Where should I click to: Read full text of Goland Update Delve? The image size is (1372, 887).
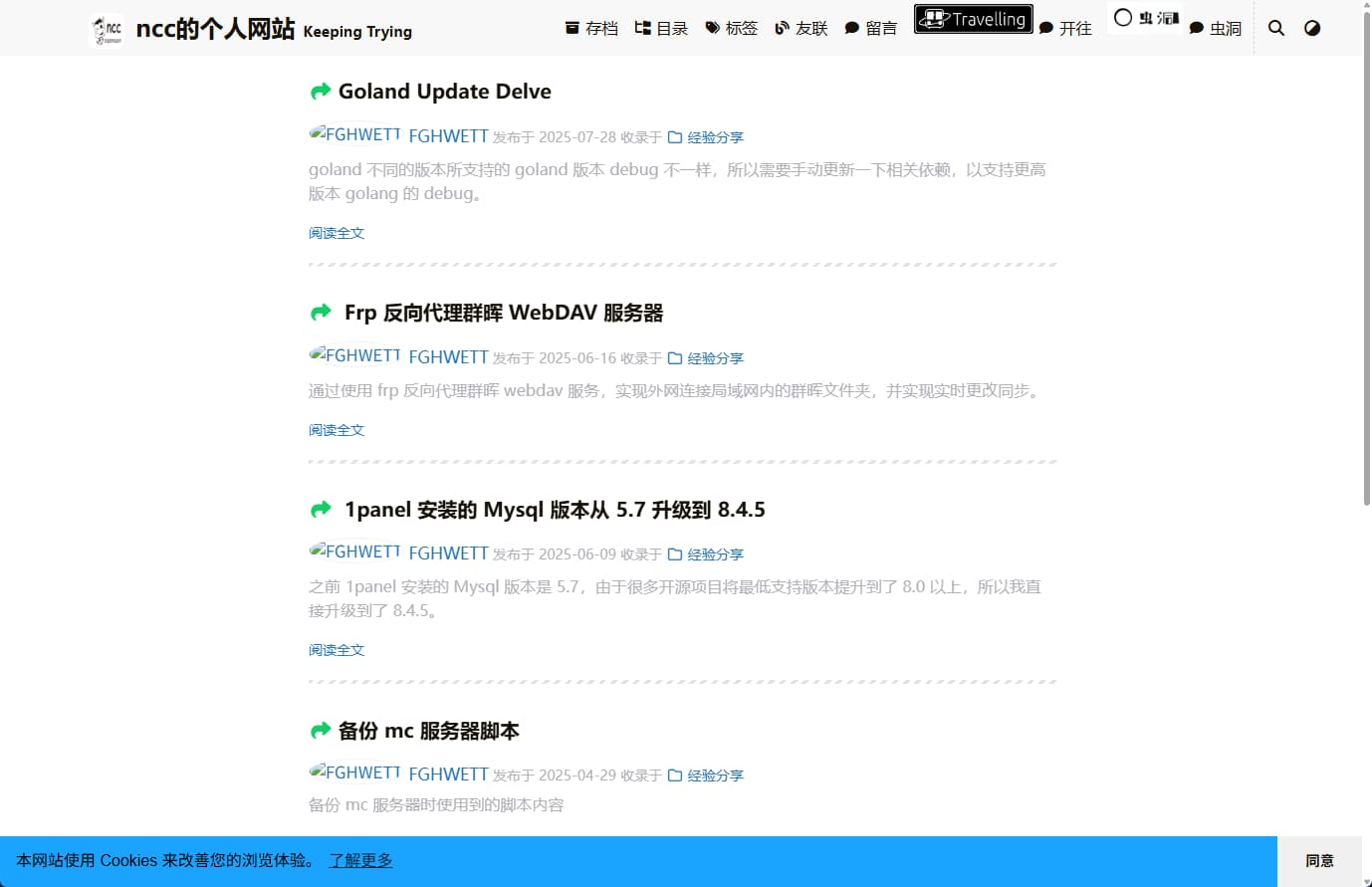pos(337,233)
